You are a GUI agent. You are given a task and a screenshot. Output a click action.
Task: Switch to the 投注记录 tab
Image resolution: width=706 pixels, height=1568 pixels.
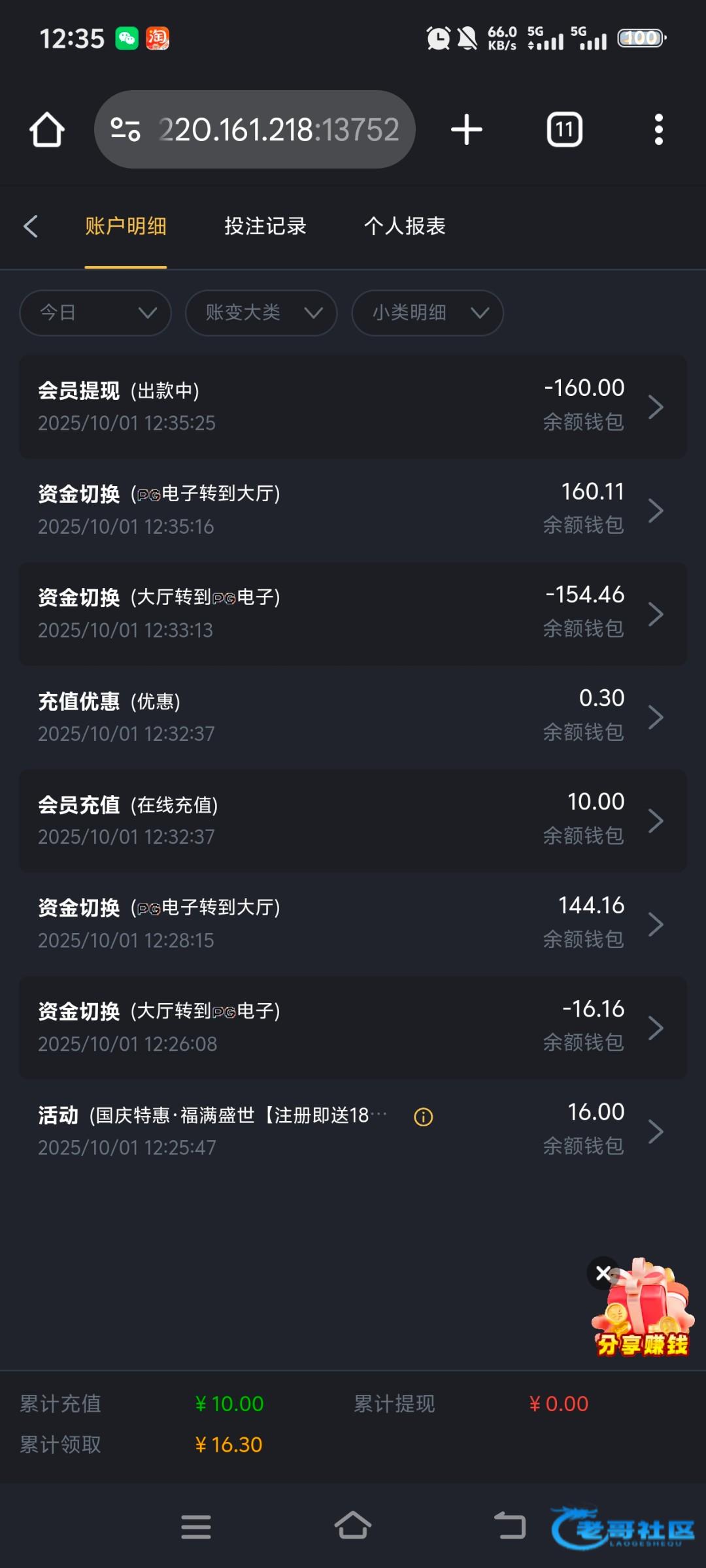coord(265,227)
